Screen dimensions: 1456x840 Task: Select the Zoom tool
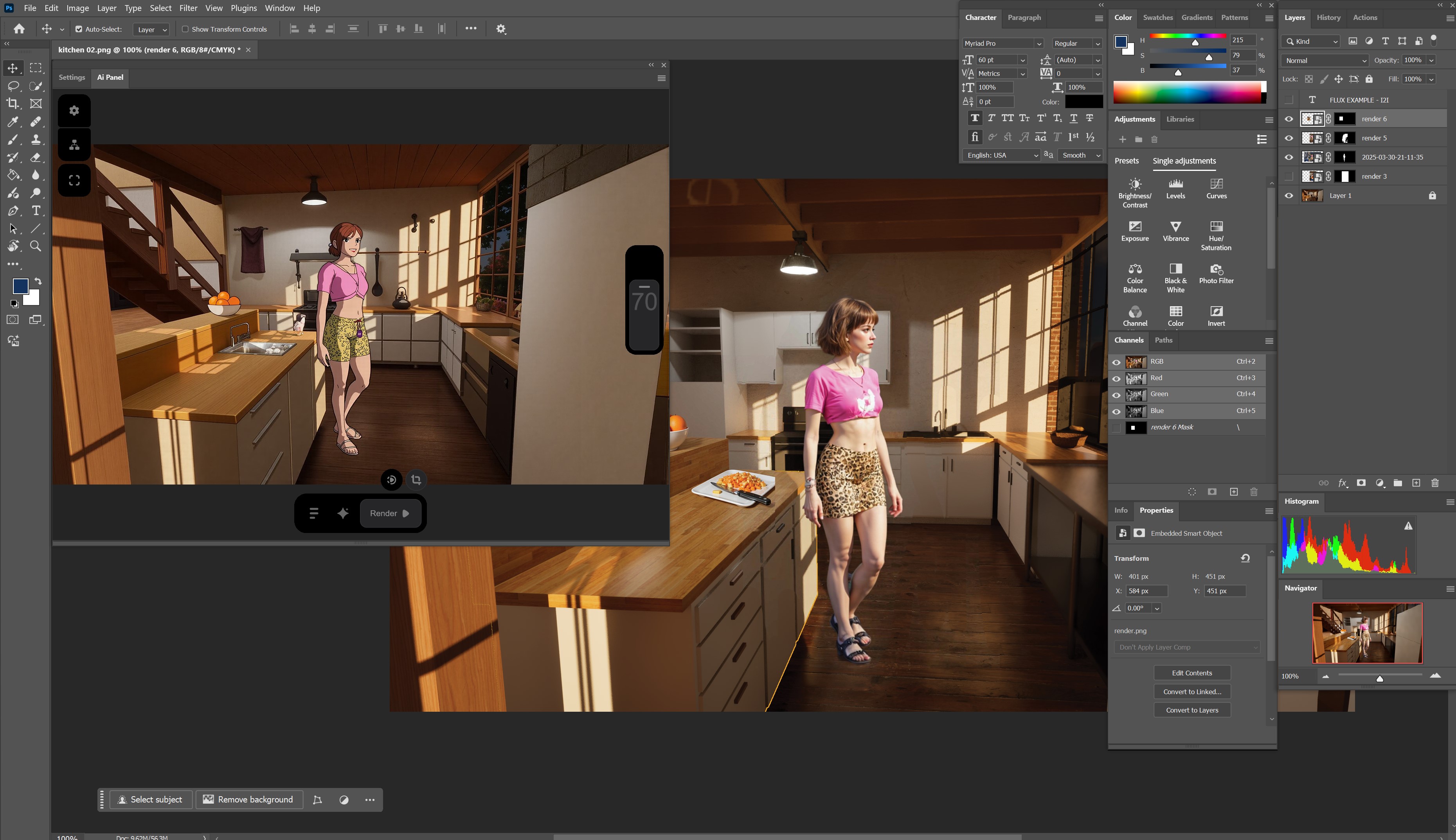[36, 246]
